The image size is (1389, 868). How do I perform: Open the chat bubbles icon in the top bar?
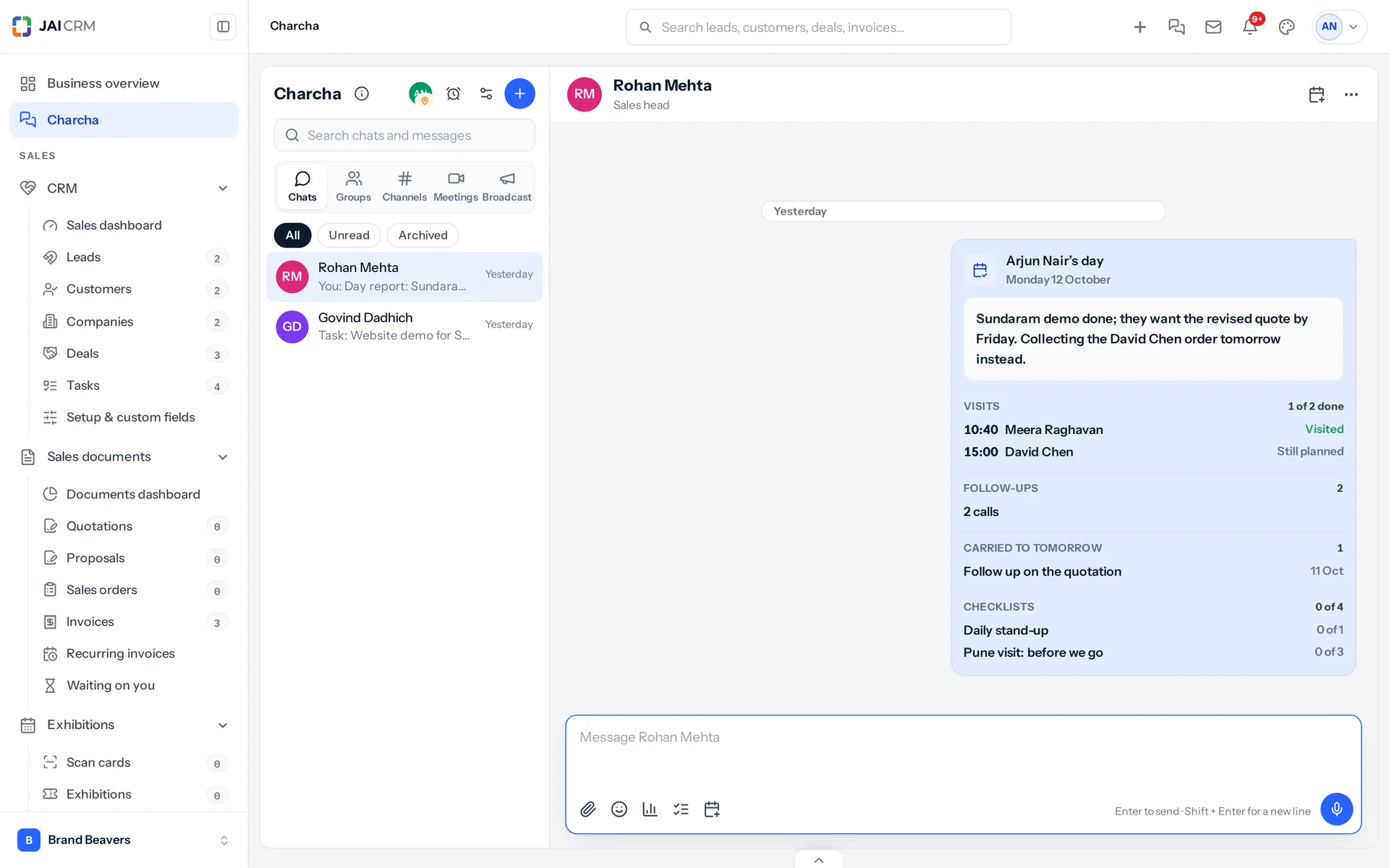(1176, 27)
